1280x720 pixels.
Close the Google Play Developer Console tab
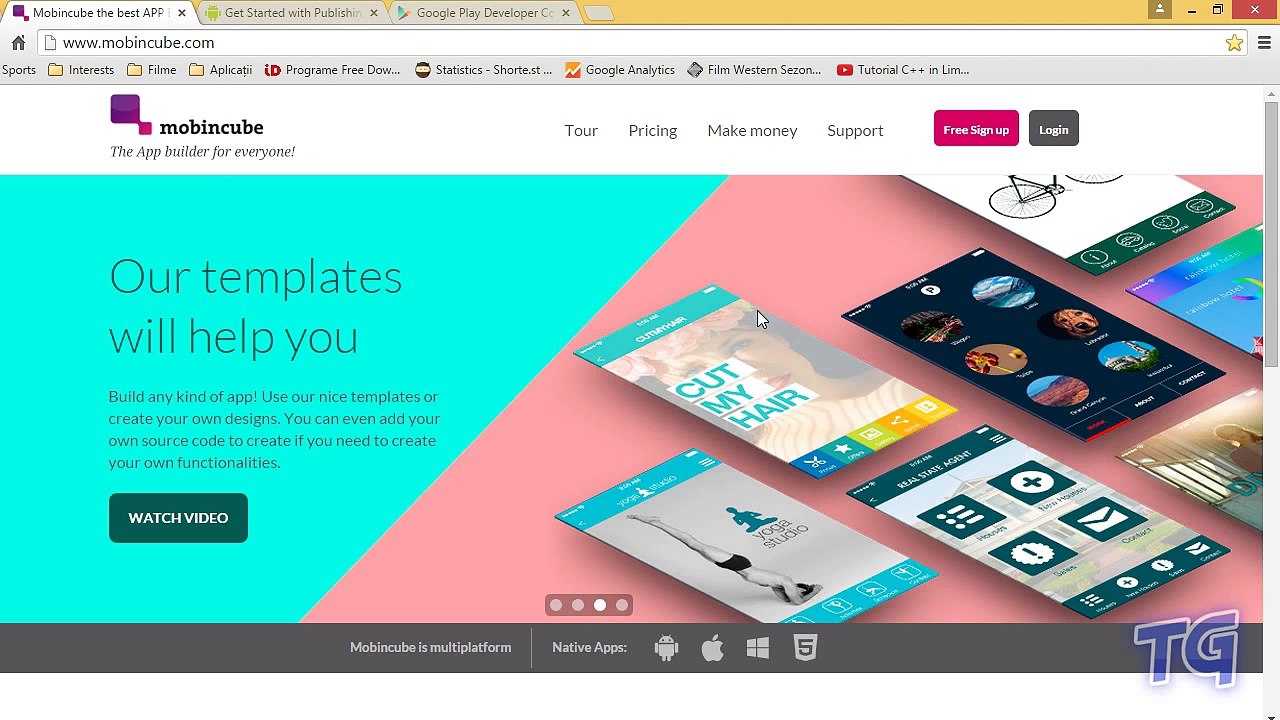coord(565,13)
